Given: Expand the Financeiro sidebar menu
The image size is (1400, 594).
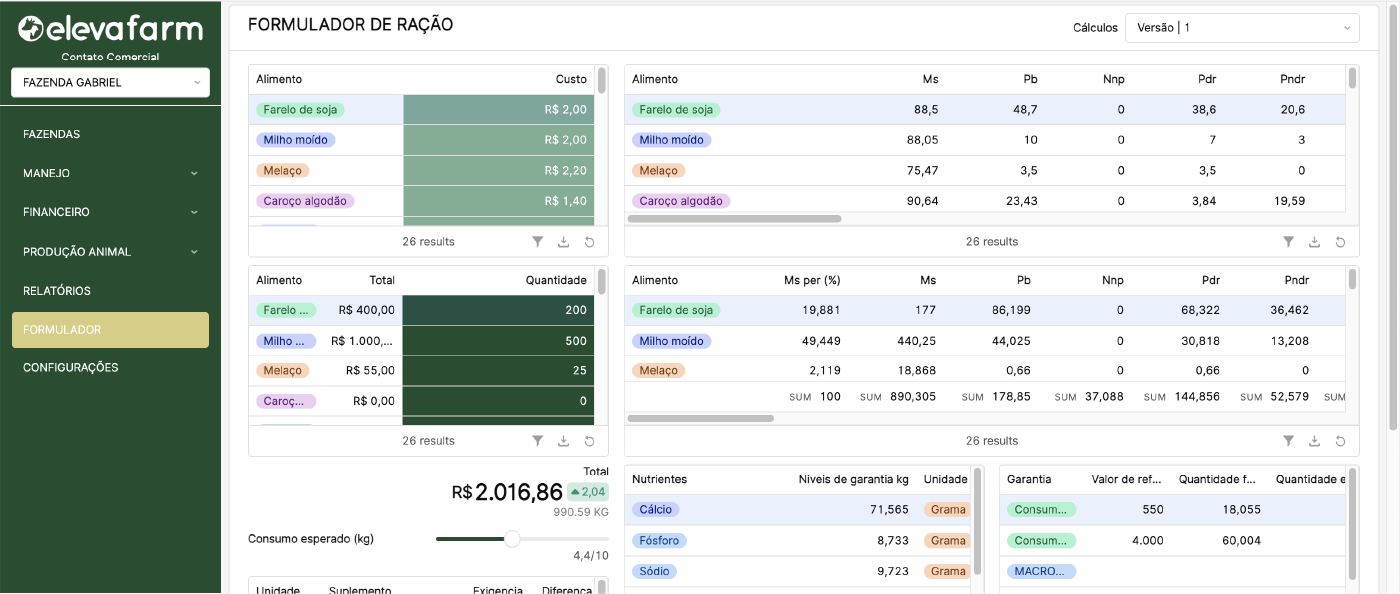Looking at the screenshot, I should tap(110, 212).
